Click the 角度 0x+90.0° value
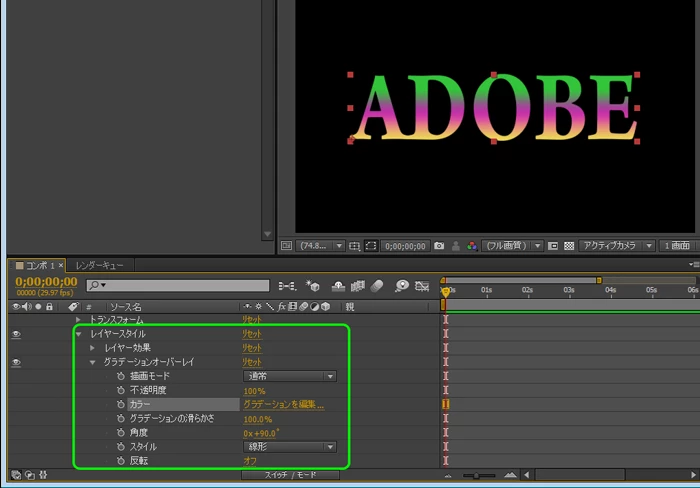Screen dimensions: 700x488 (261, 433)
